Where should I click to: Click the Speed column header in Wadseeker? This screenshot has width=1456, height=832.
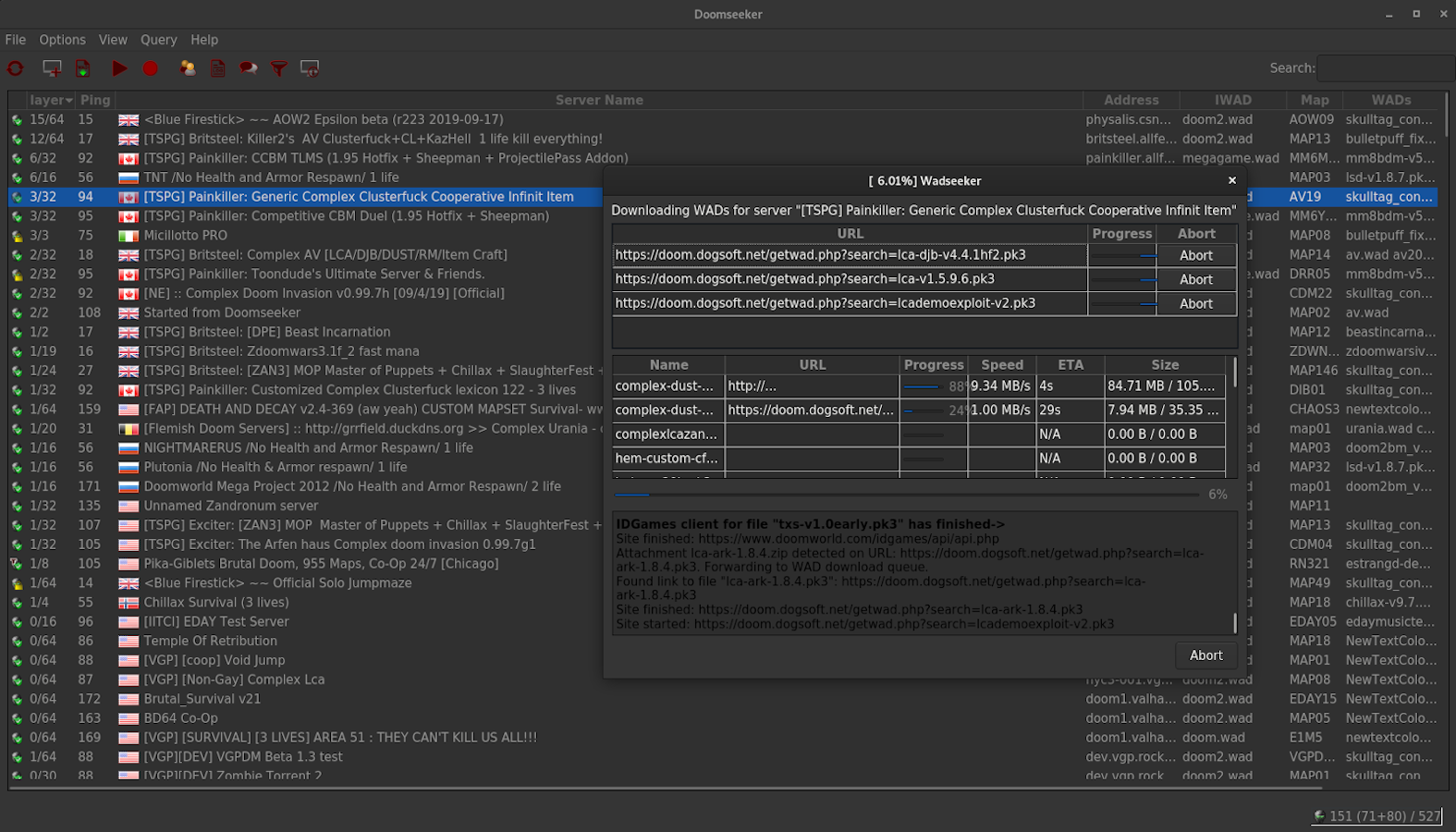(x=1002, y=365)
